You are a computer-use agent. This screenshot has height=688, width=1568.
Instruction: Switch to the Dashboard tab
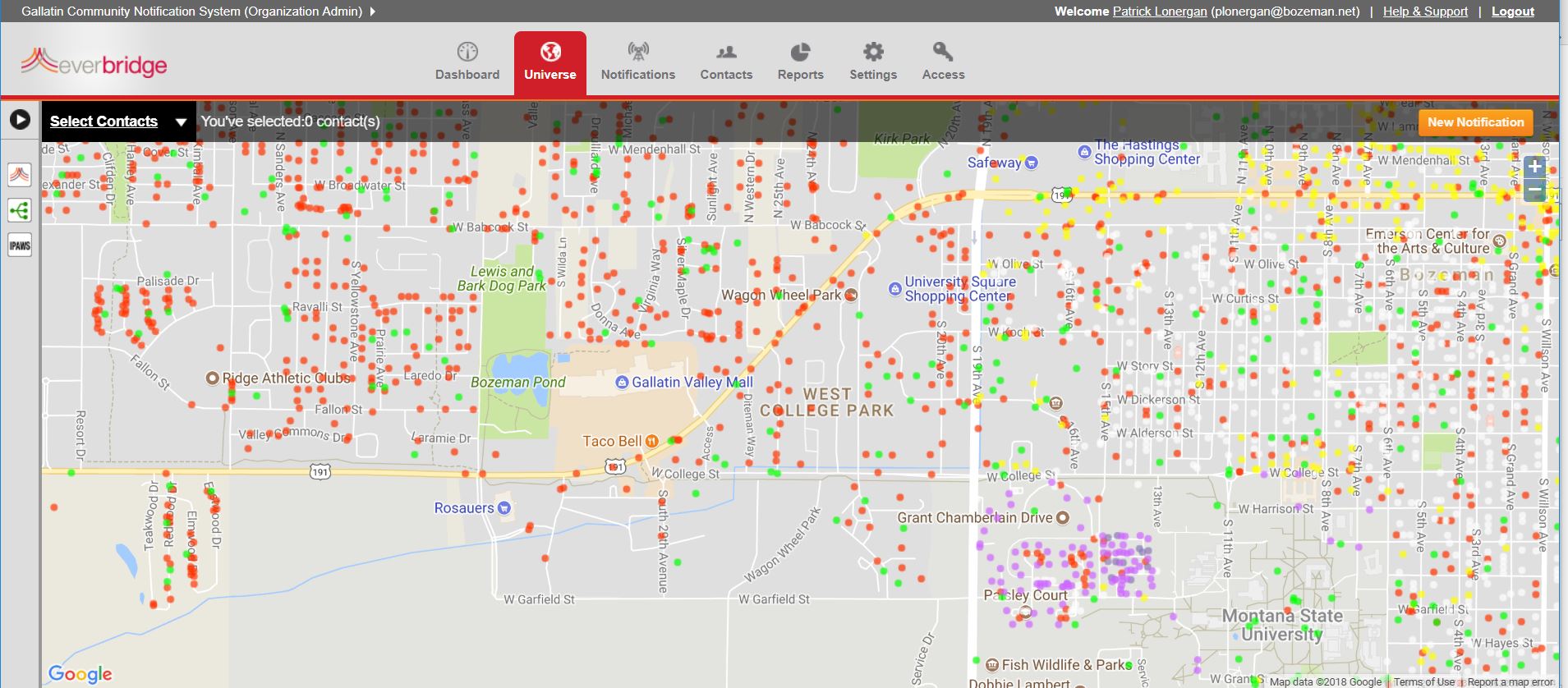(467, 62)
